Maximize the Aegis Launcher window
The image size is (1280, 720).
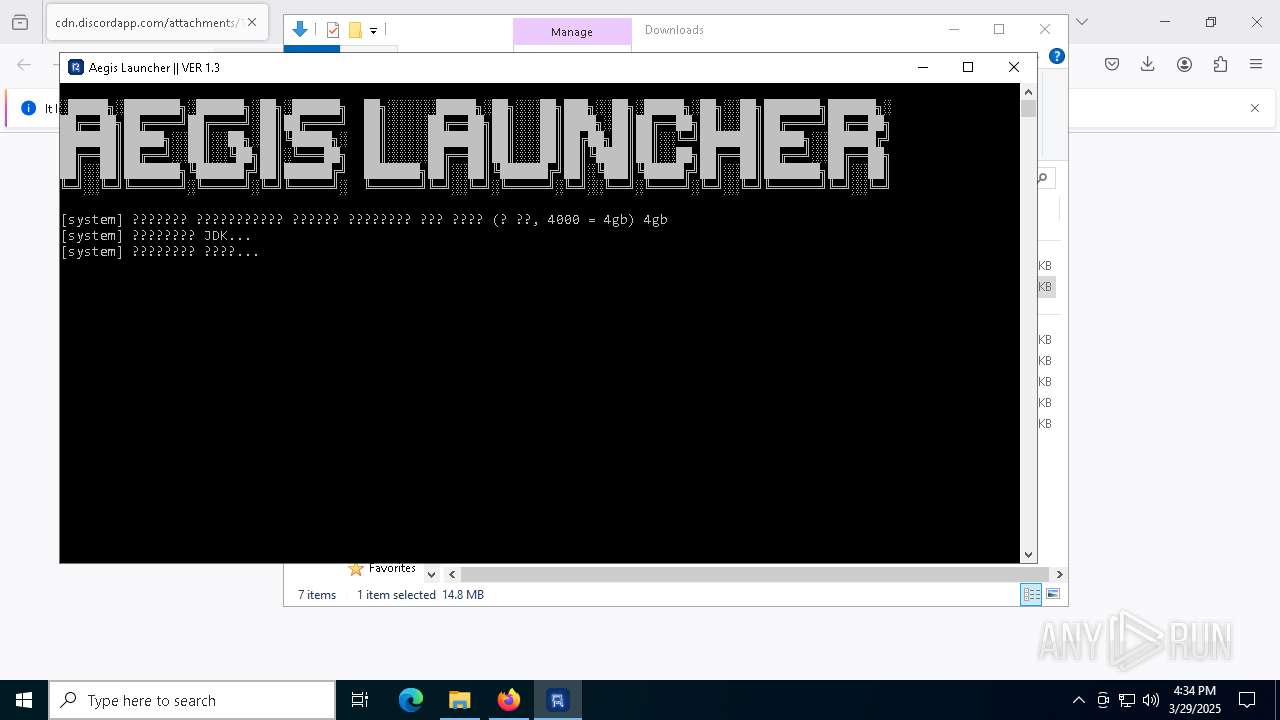pos(968,67)
